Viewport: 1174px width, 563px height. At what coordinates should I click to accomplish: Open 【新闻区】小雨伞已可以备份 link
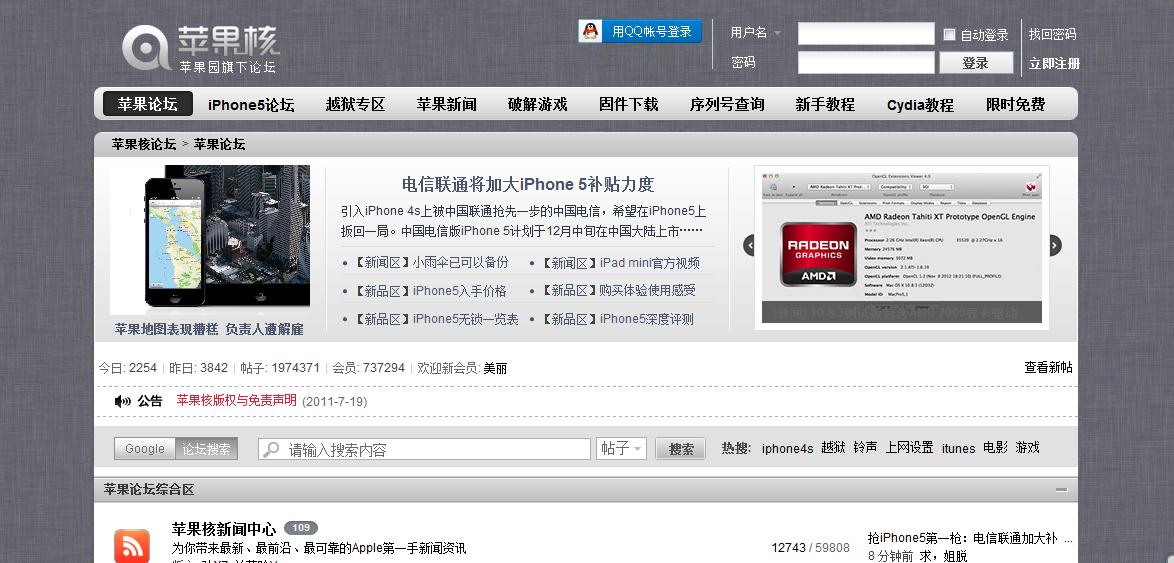click(430, 263)
